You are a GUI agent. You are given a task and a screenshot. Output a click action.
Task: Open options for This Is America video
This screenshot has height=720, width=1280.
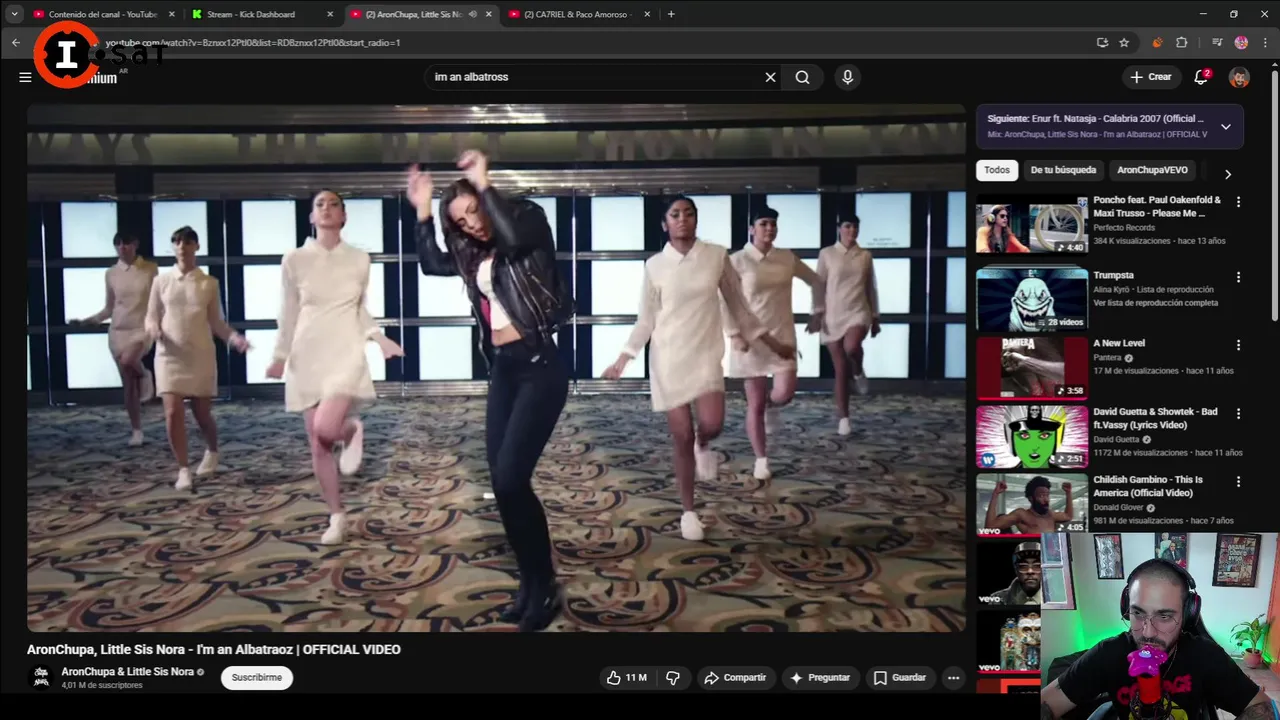[1238, 482]
